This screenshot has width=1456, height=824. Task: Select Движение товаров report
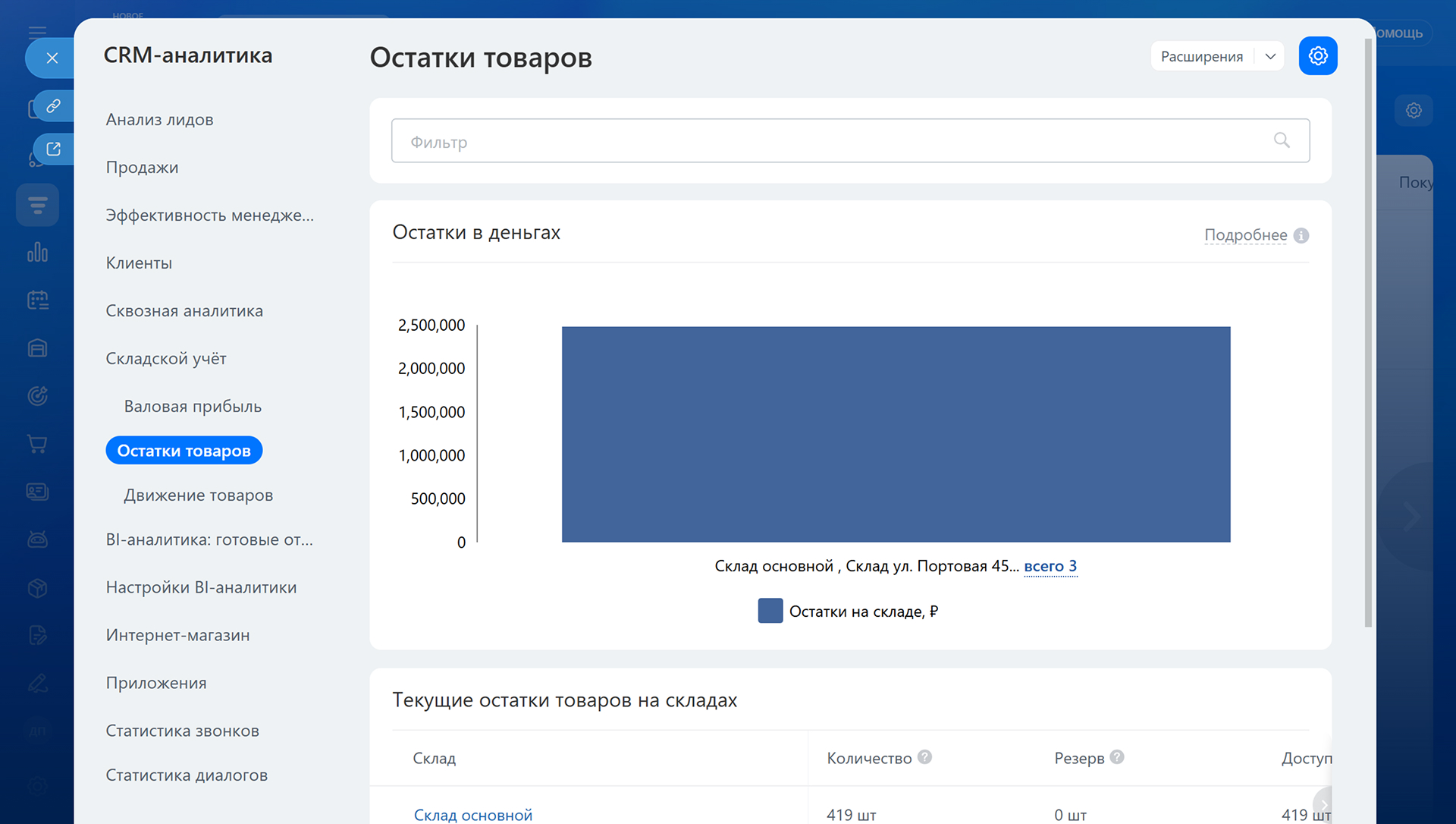198,495
